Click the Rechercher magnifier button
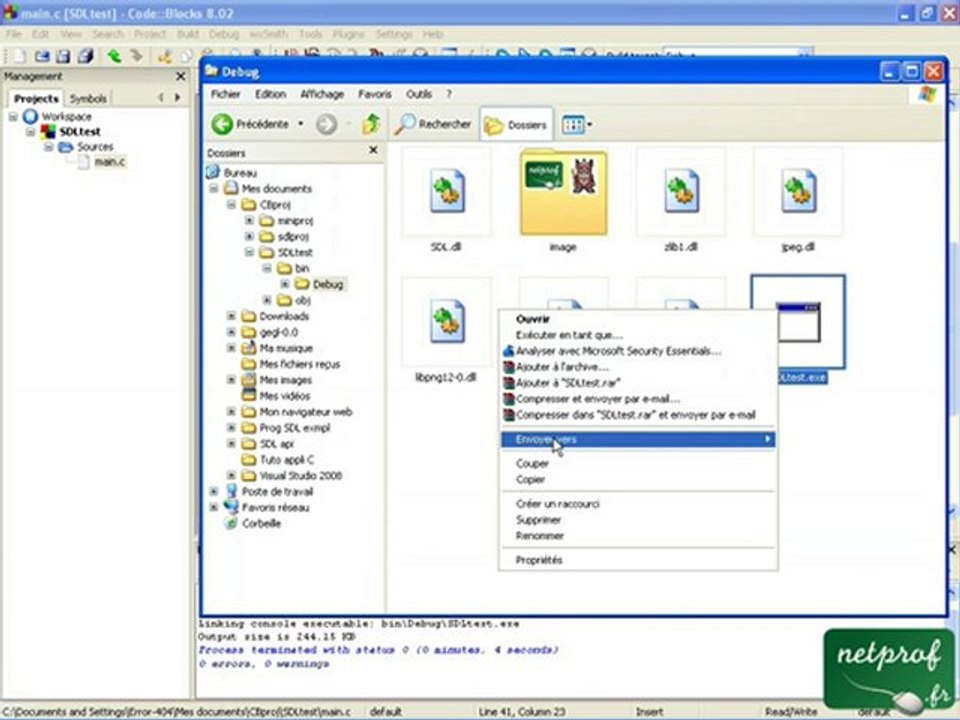Viewport: 960px width, 720px height. click(433, 124)
